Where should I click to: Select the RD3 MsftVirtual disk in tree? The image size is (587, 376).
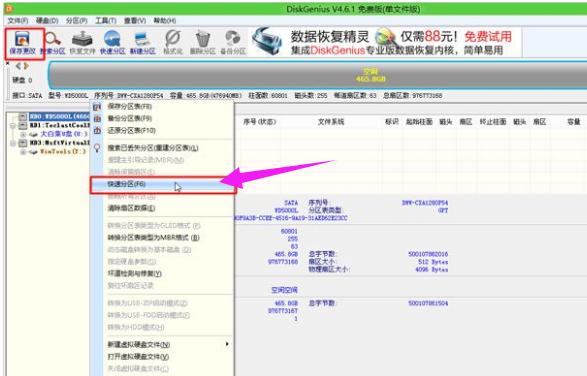click(60, 143)
